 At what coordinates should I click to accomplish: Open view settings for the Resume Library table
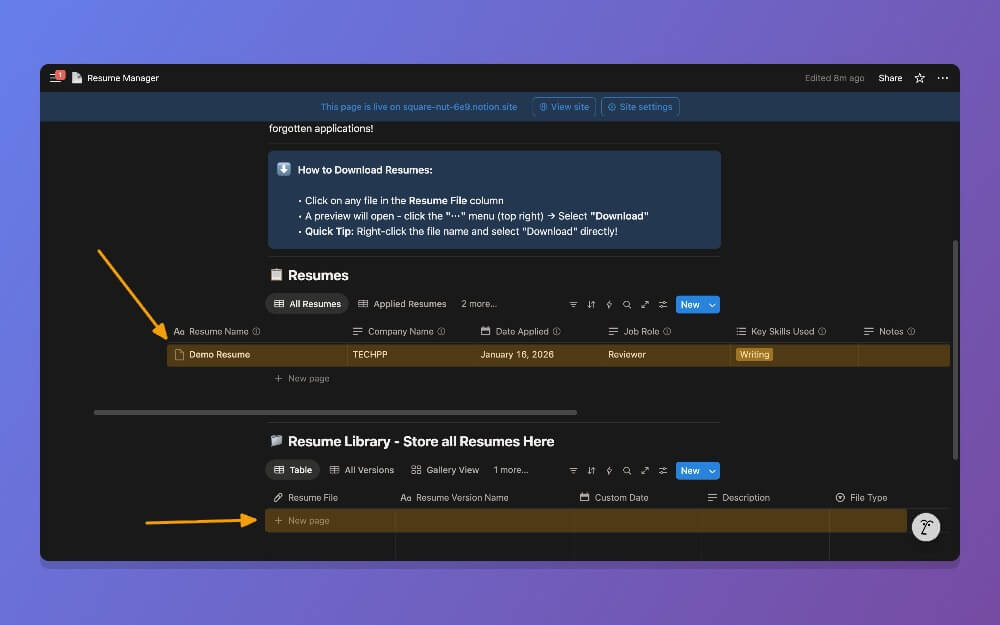(662, 470)
